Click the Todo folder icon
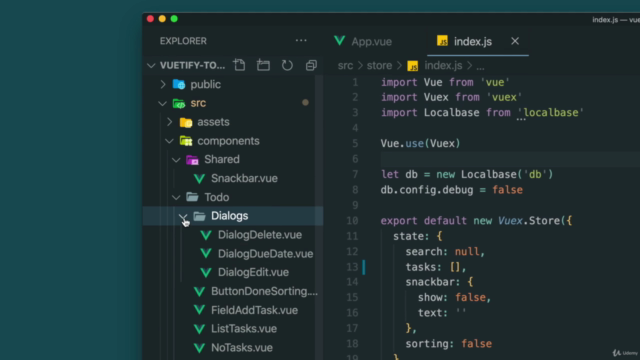The width and height of the screenshot is (640, 360). point(192,197)
